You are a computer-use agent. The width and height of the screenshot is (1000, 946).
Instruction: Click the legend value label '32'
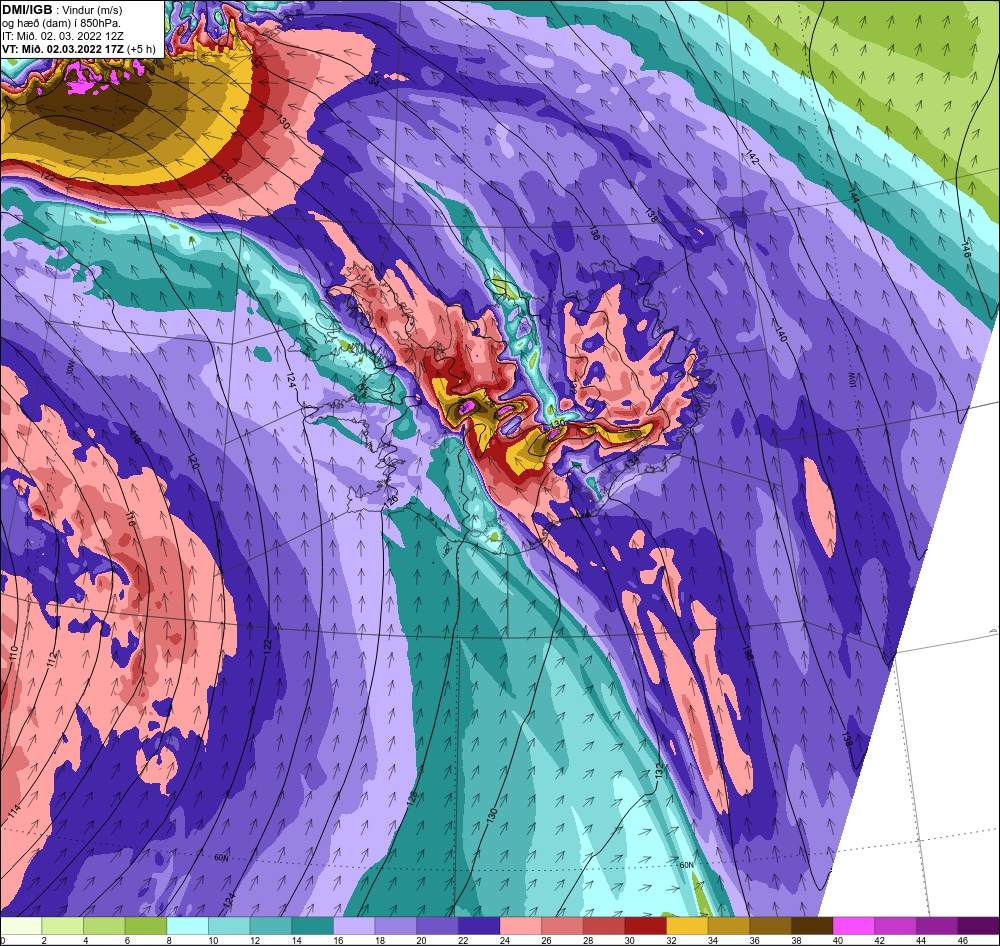671,940
